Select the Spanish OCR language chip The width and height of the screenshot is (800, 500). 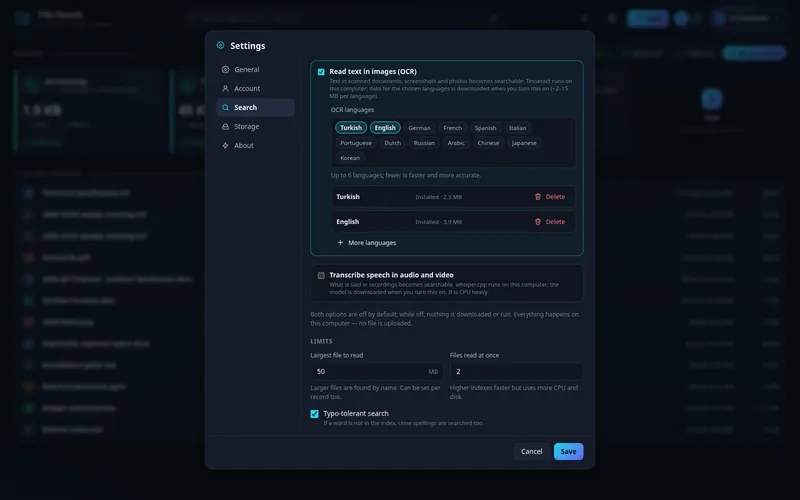pyautogui.click(x=485, y=128)
